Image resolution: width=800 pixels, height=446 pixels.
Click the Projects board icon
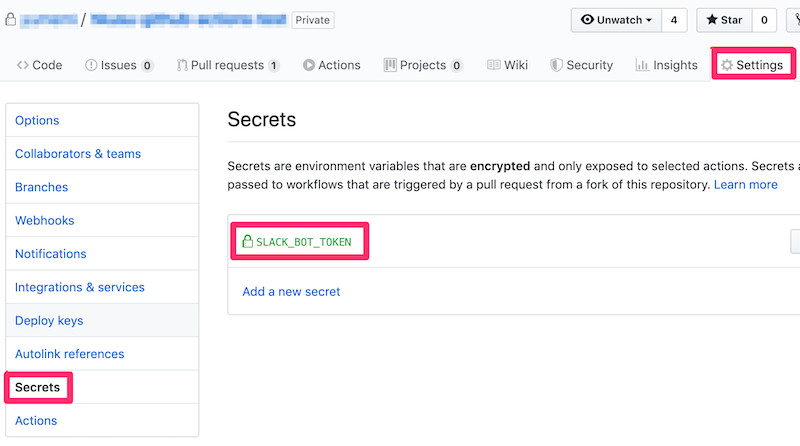pos(390,65)
